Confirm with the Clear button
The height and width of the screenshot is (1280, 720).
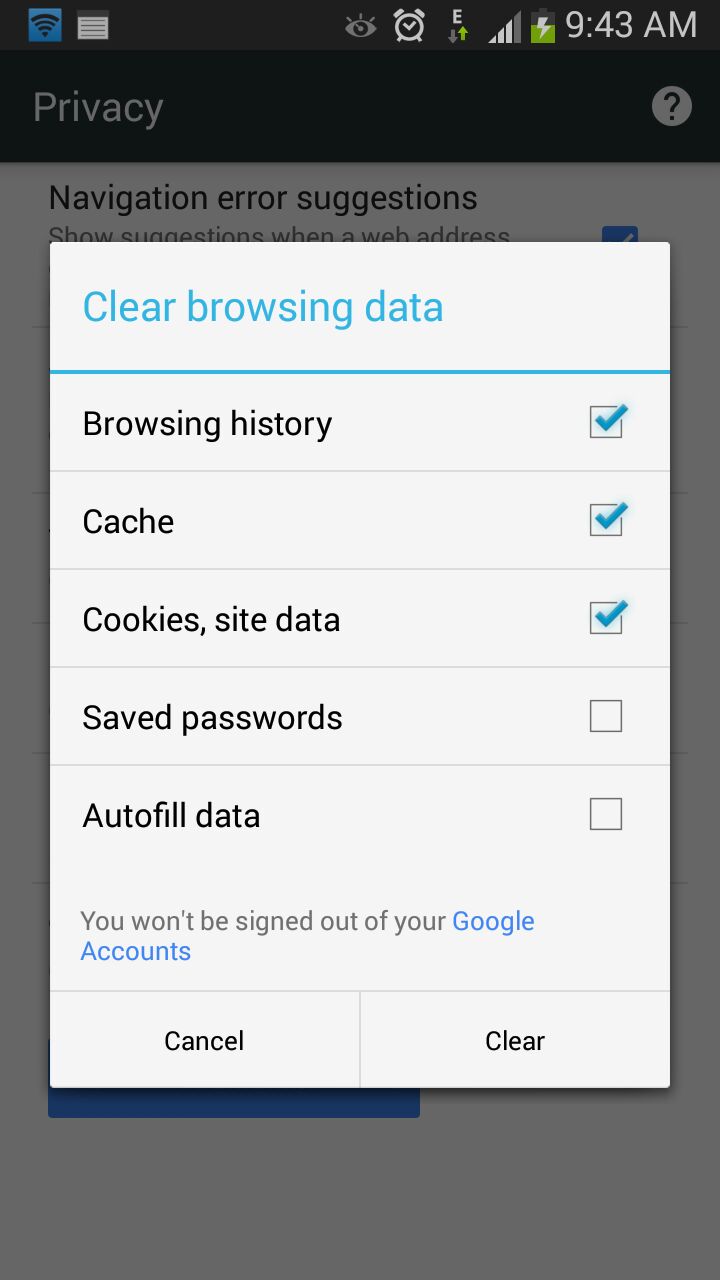click(x=515, y=1040)
